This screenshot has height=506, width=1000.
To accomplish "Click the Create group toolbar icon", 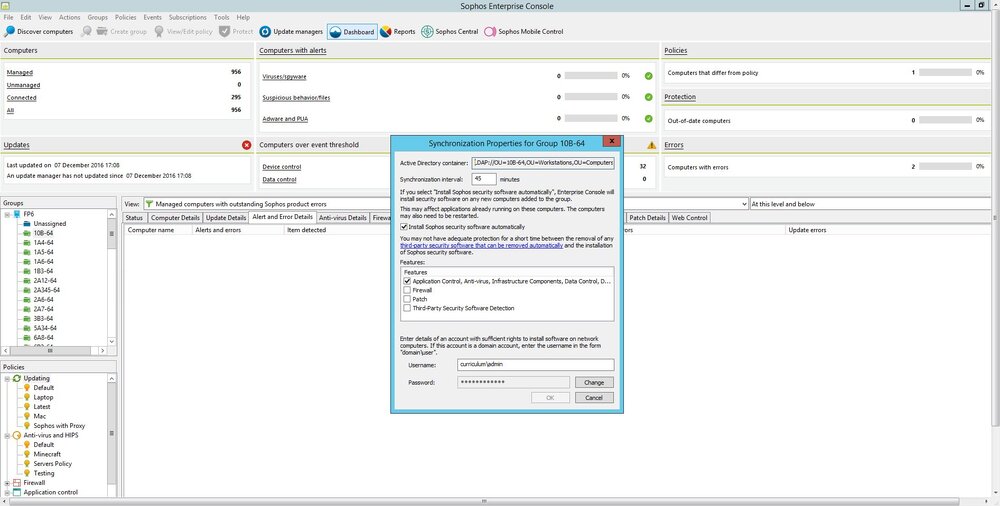I will pyautogui.click(x=102, y=31).
